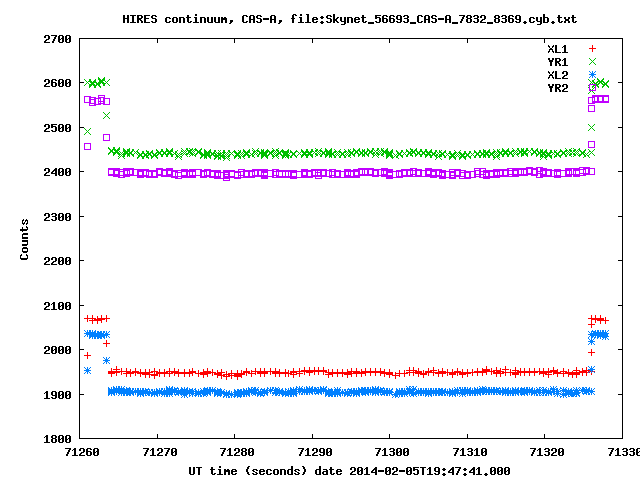Click the x-axis tick value 71320
Image resolution: width=640 pixels, height=480 pixels.
coord(547,452)
